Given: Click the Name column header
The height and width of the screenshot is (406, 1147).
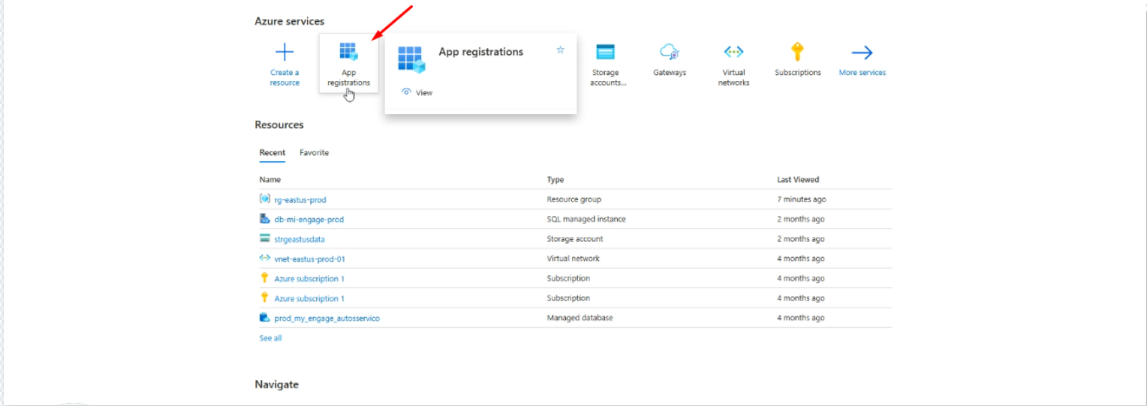Looking at the screenshot, I should pyautogui.click(x=270, y=179).
